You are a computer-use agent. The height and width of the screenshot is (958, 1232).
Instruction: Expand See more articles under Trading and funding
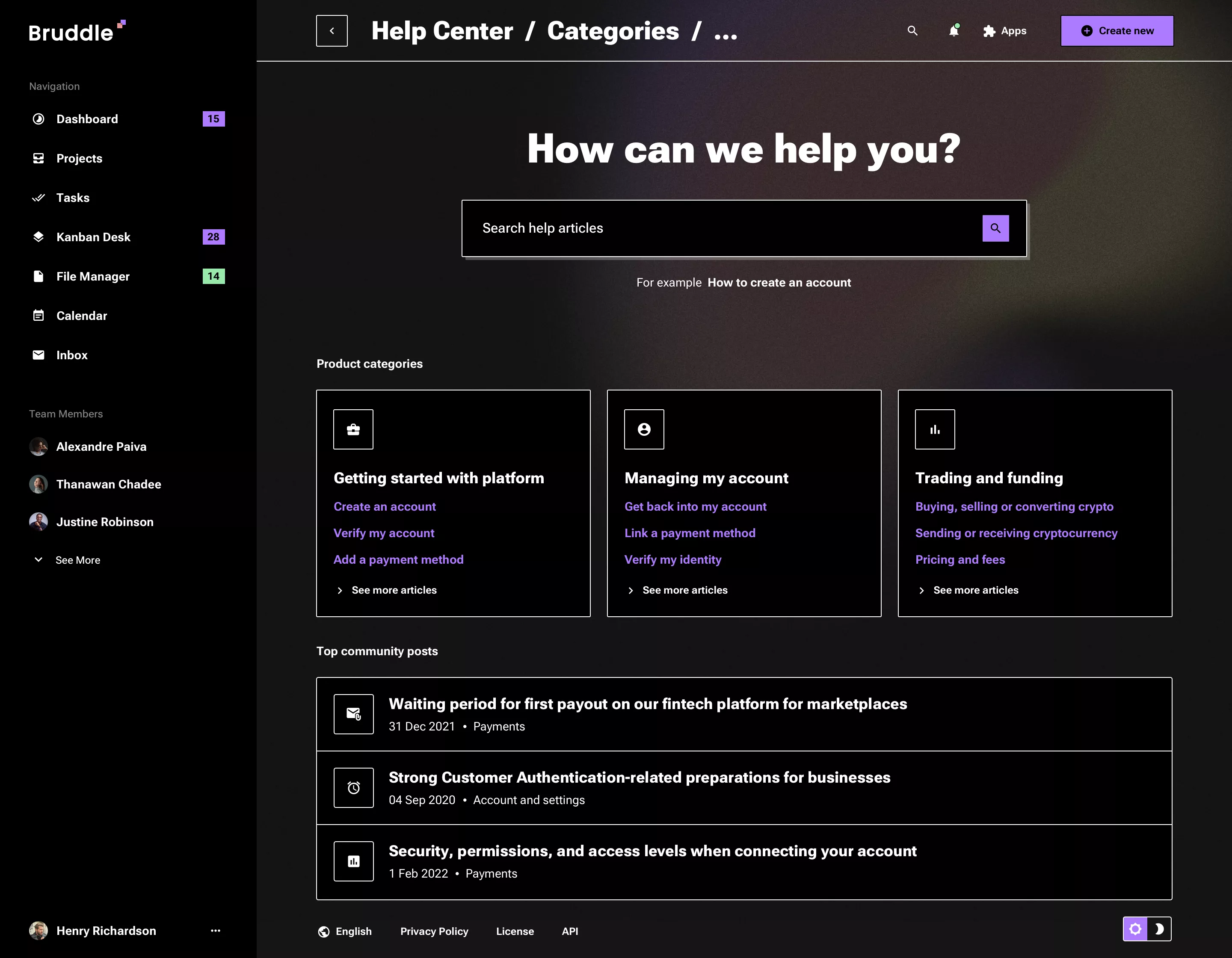point(975,590)
